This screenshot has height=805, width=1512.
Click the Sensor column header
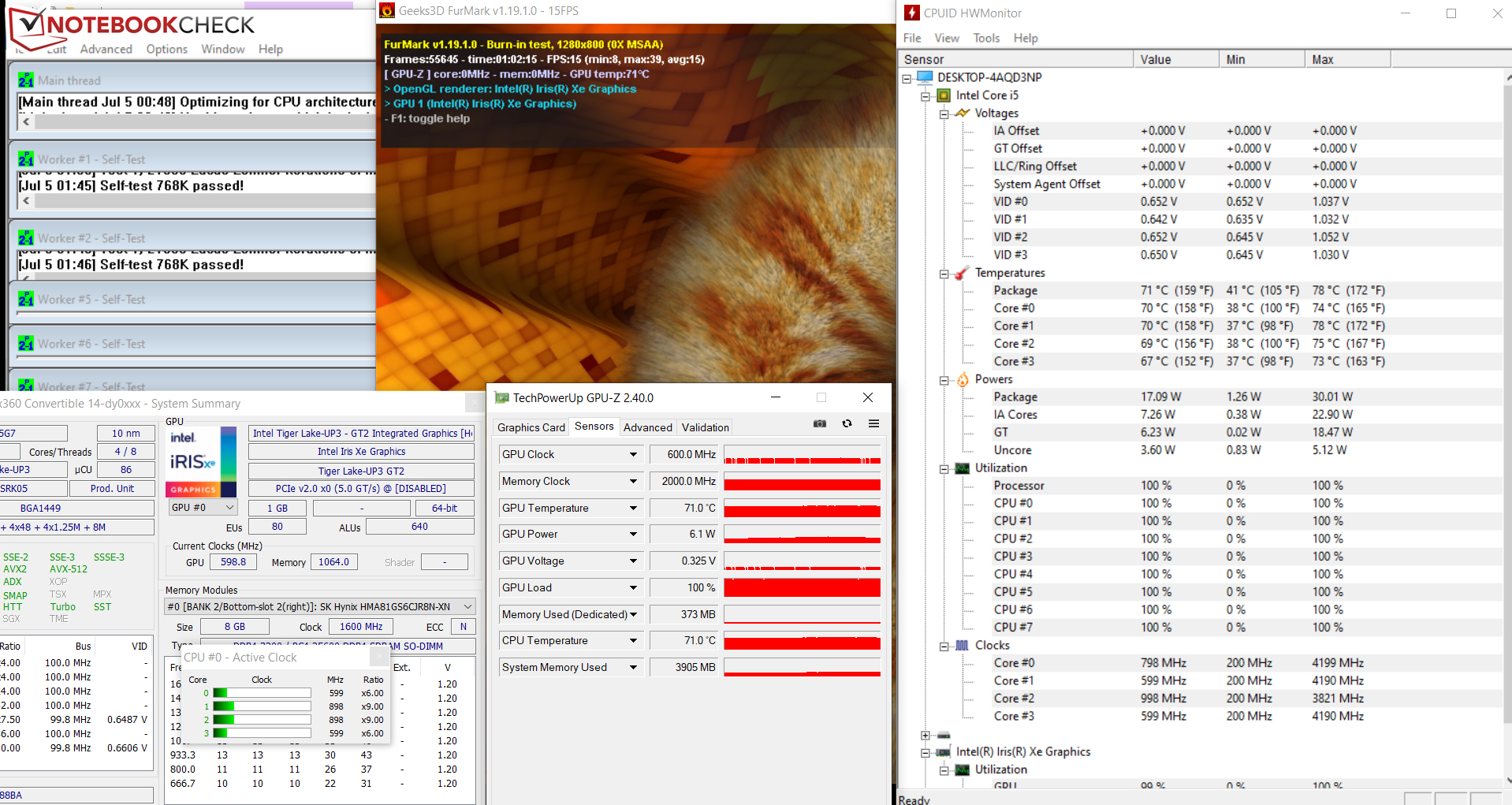click(1015, 59)
